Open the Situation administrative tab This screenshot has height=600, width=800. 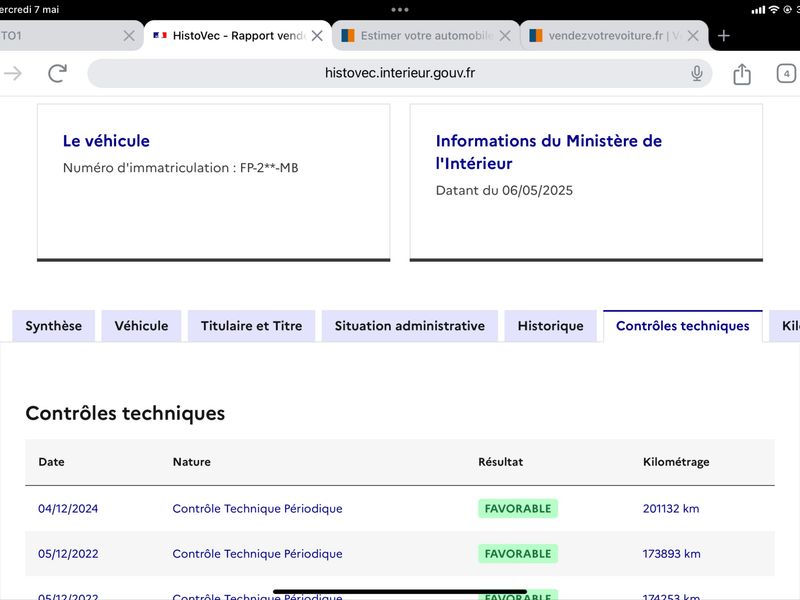410,326
